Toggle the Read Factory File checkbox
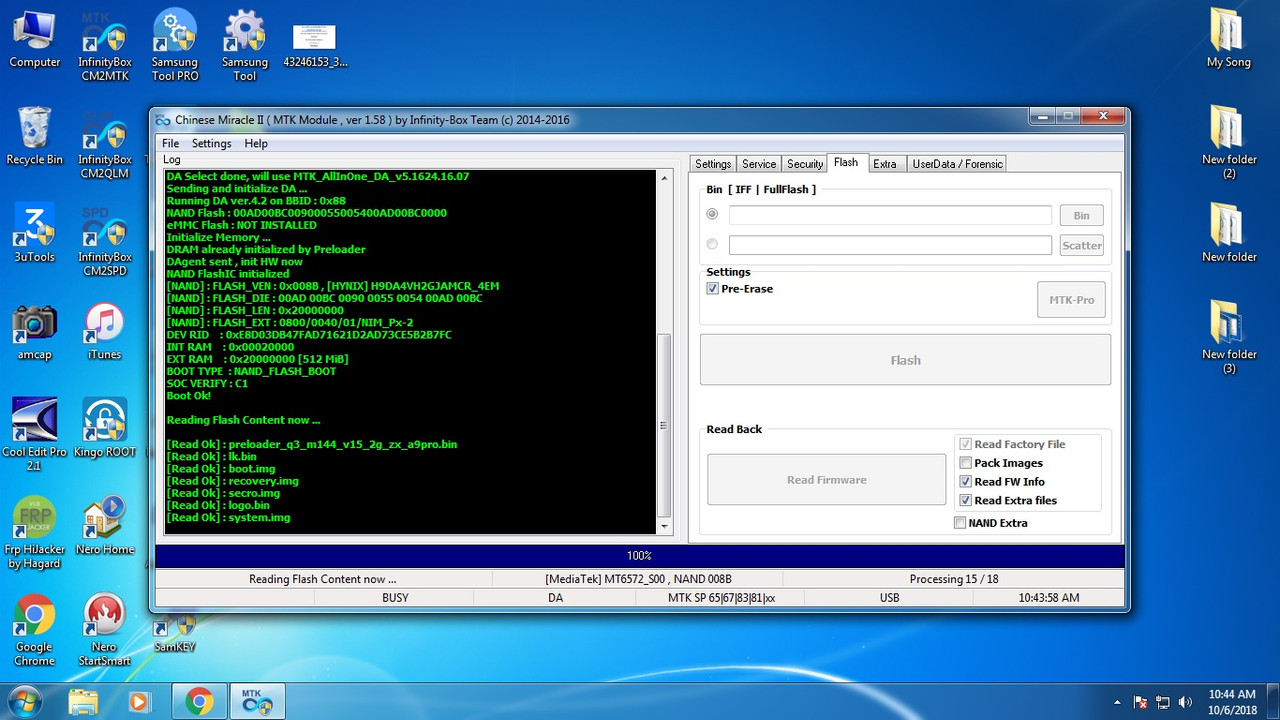The height and width of the screenshot is (720, 1280). [965, 444]
